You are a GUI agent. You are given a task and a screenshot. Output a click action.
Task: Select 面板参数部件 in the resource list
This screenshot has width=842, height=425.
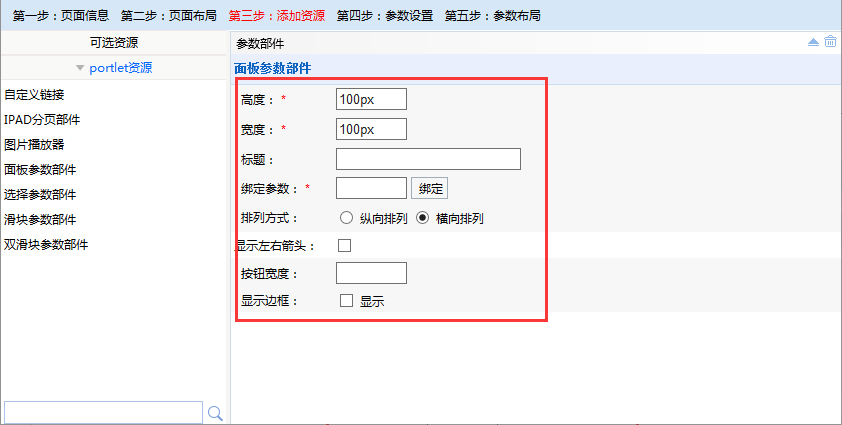40,170
